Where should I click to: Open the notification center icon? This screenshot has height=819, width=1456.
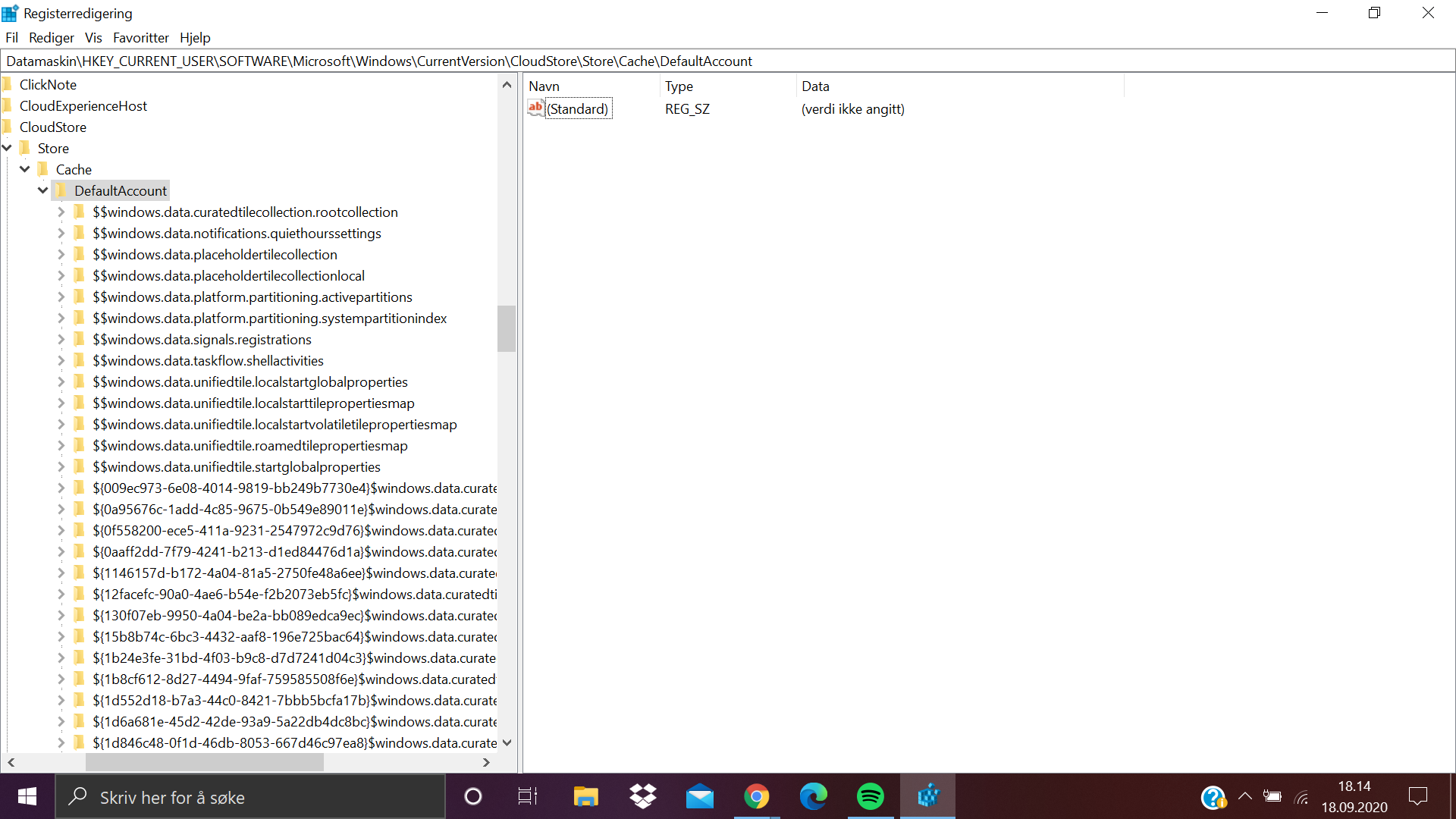[1417, 796]
